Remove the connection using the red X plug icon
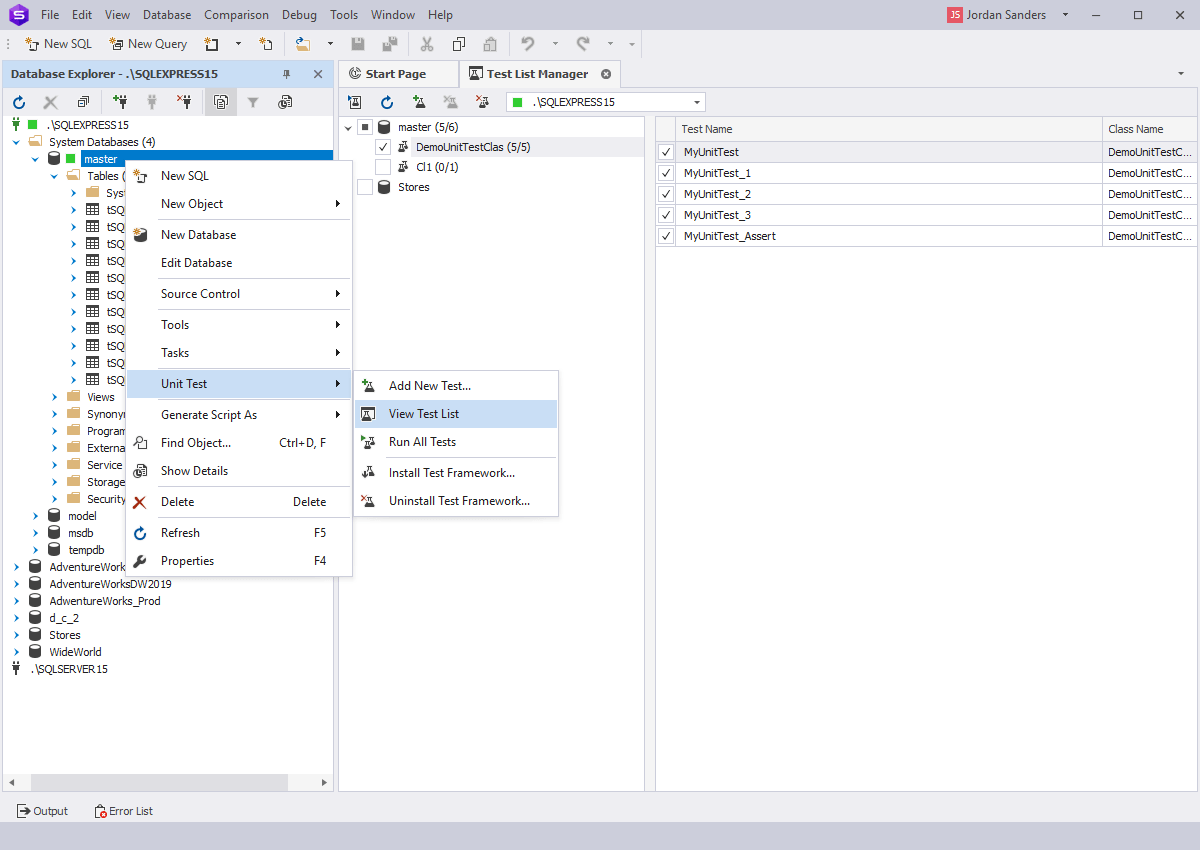1200x850 pixels. pos(185,101)
